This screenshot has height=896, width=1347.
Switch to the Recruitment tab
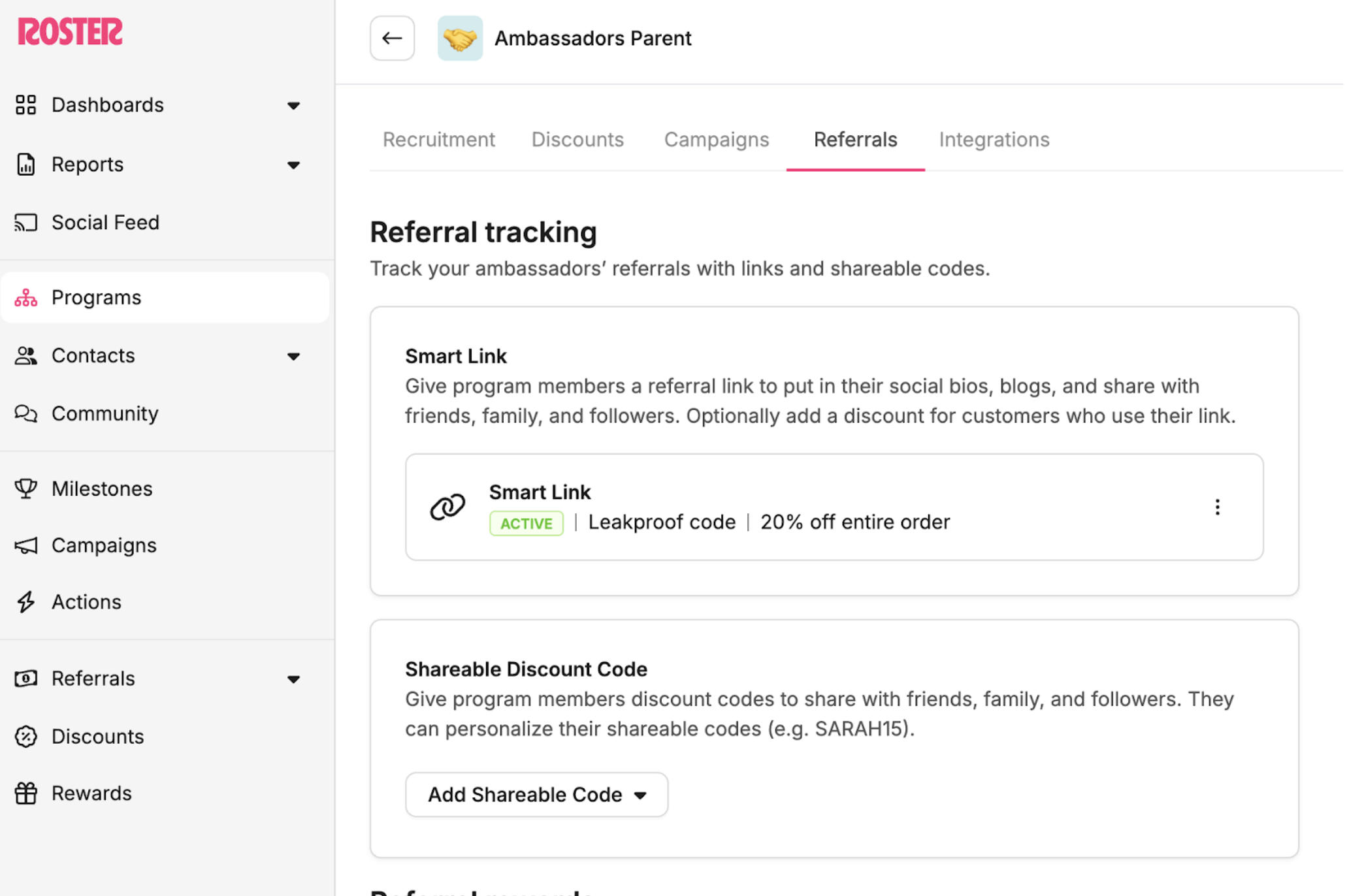click(x=438, y=140)
